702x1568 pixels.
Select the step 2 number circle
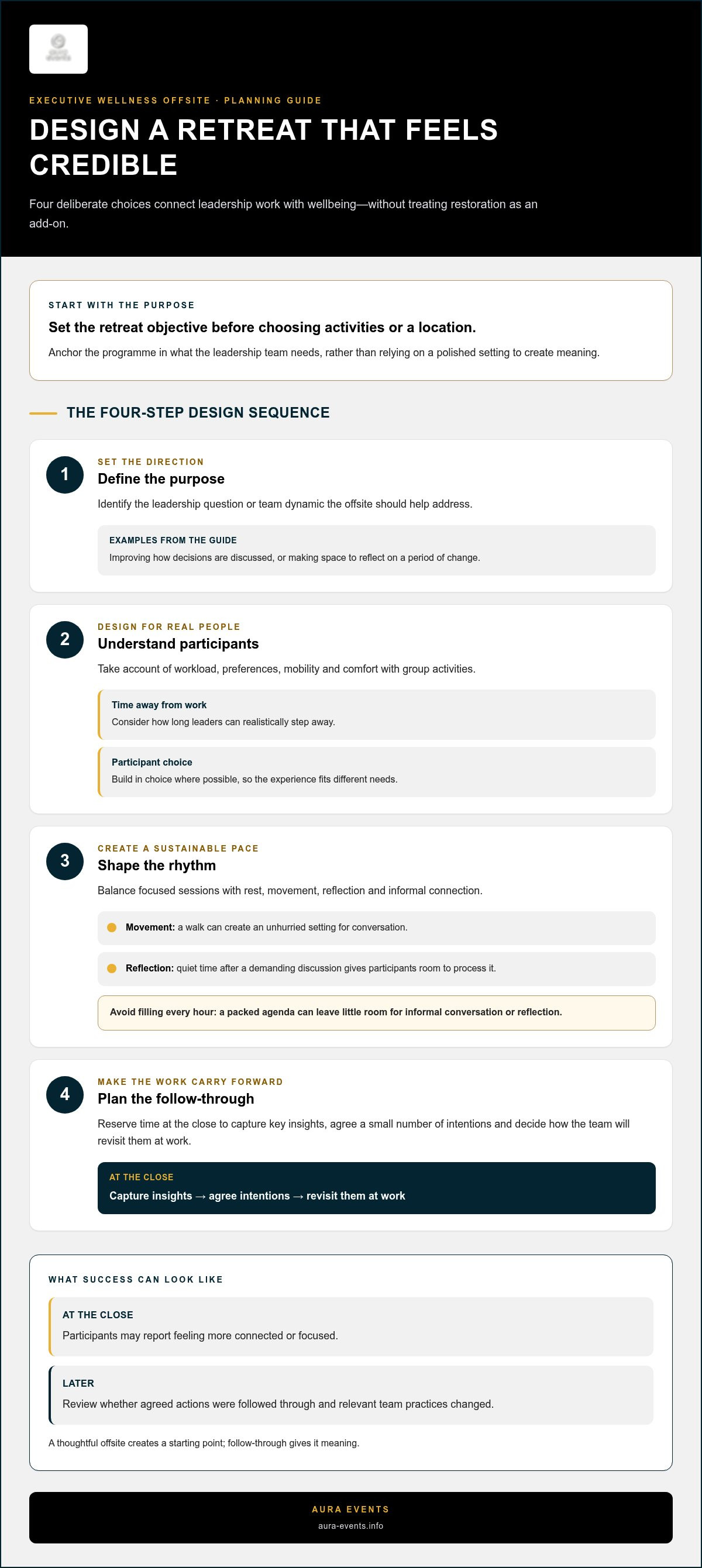pos(64,640)
